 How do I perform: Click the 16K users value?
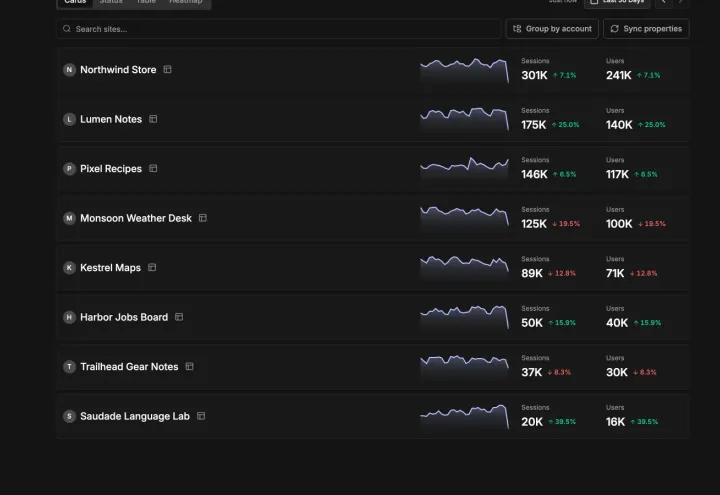click(615, 422)
